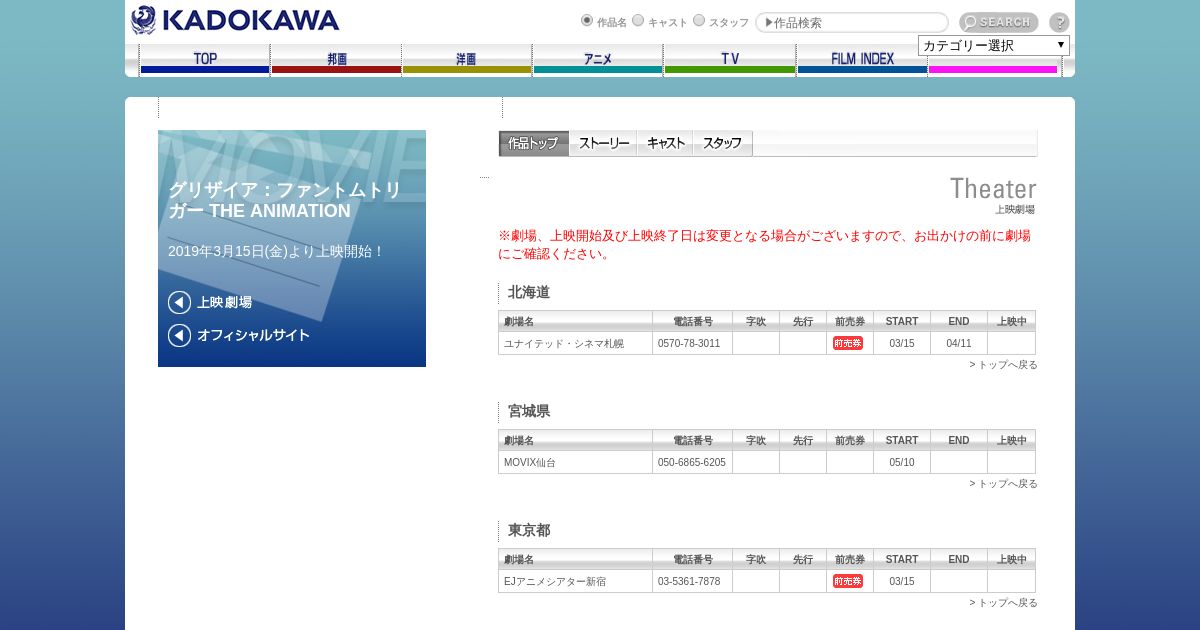
Task: Click the circular arrow icon beside オフィシャルサイト
Action: 179,335
